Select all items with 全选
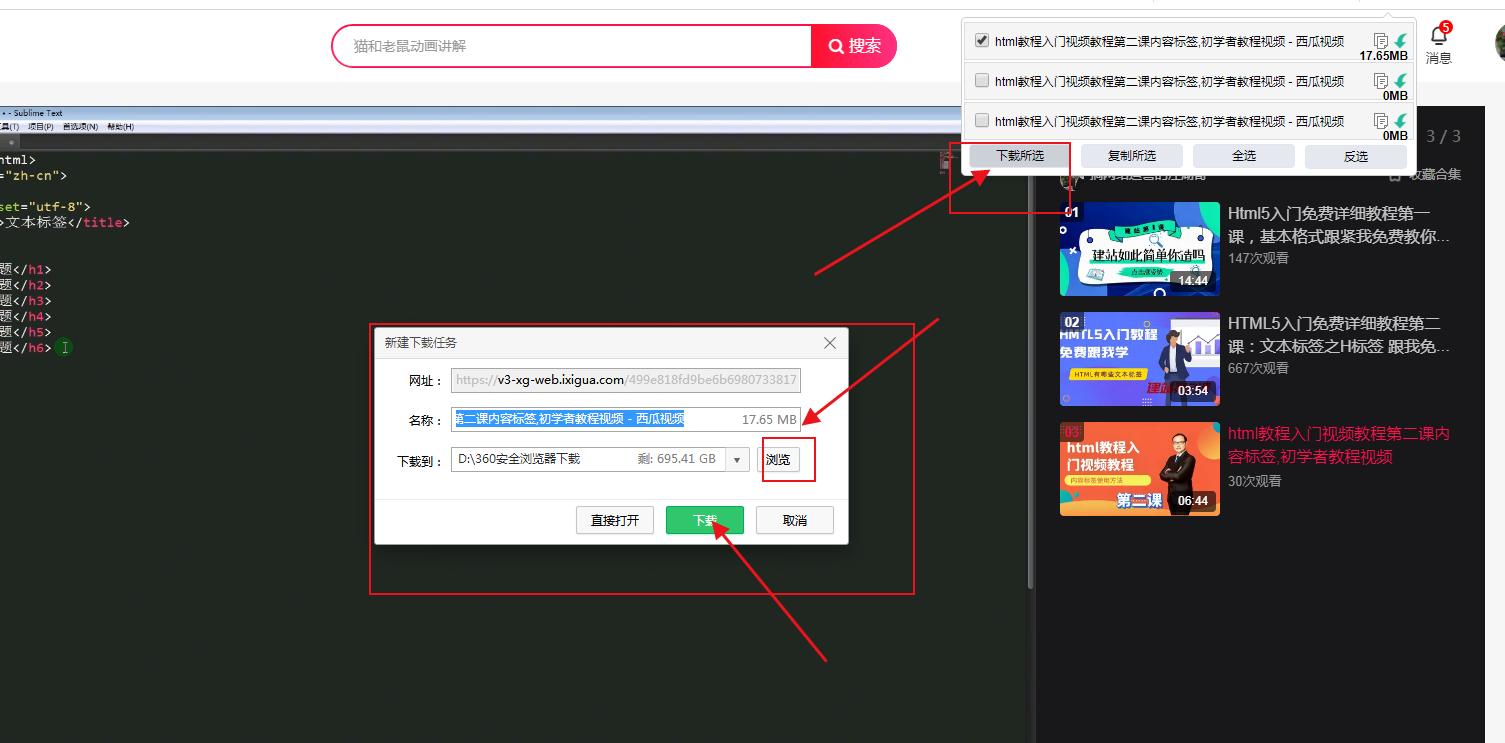The height and width of the screenshot is (743, 1505). tap(1244, 156)
